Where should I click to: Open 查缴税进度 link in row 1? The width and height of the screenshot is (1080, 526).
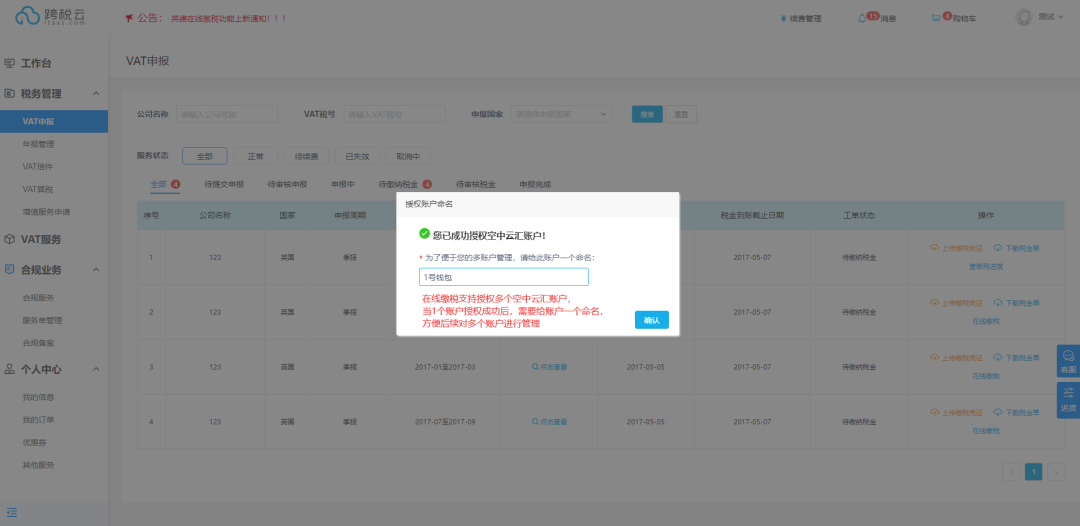(x=986, y=266)
